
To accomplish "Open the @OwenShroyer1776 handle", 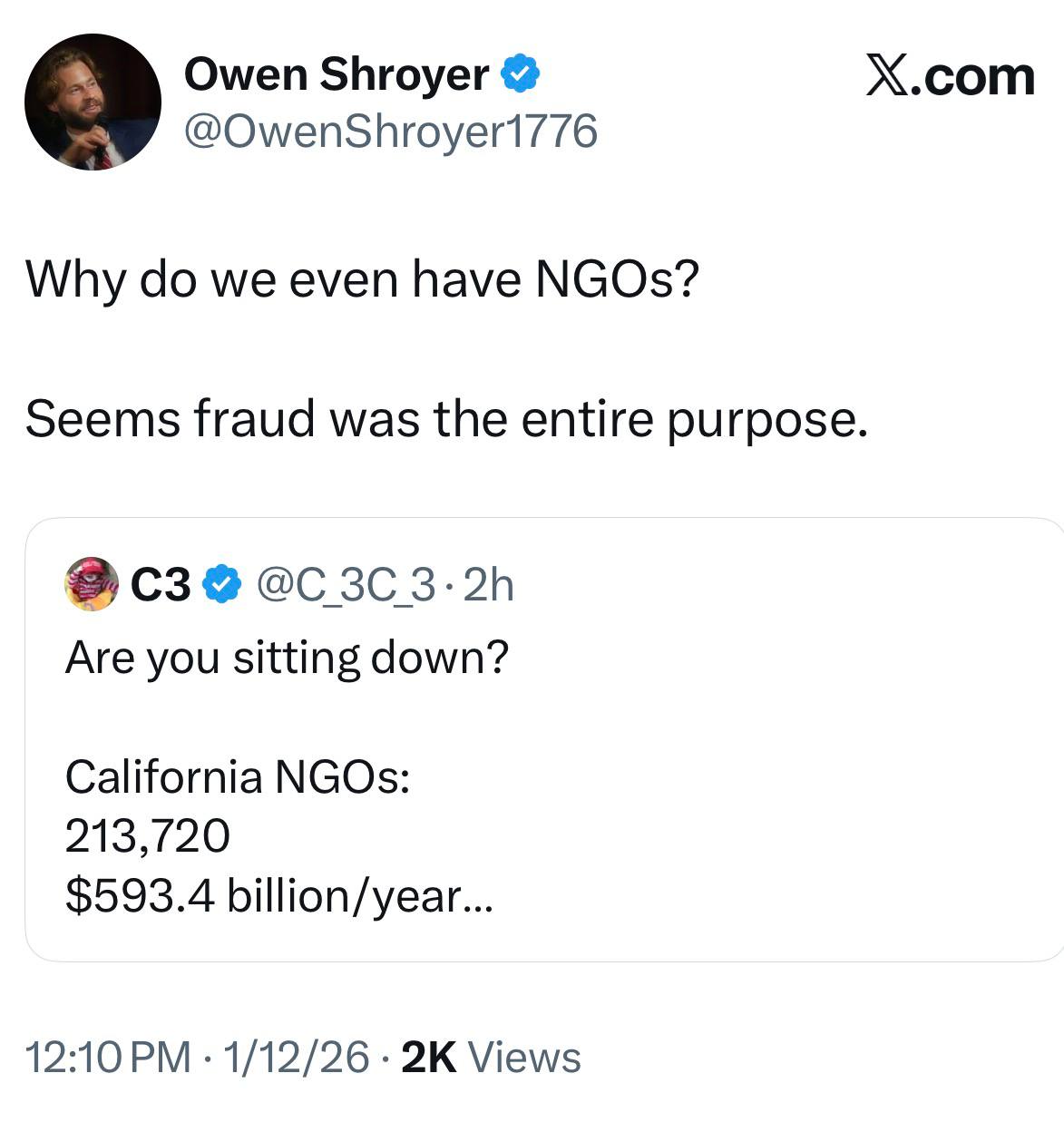I will 390,132.
